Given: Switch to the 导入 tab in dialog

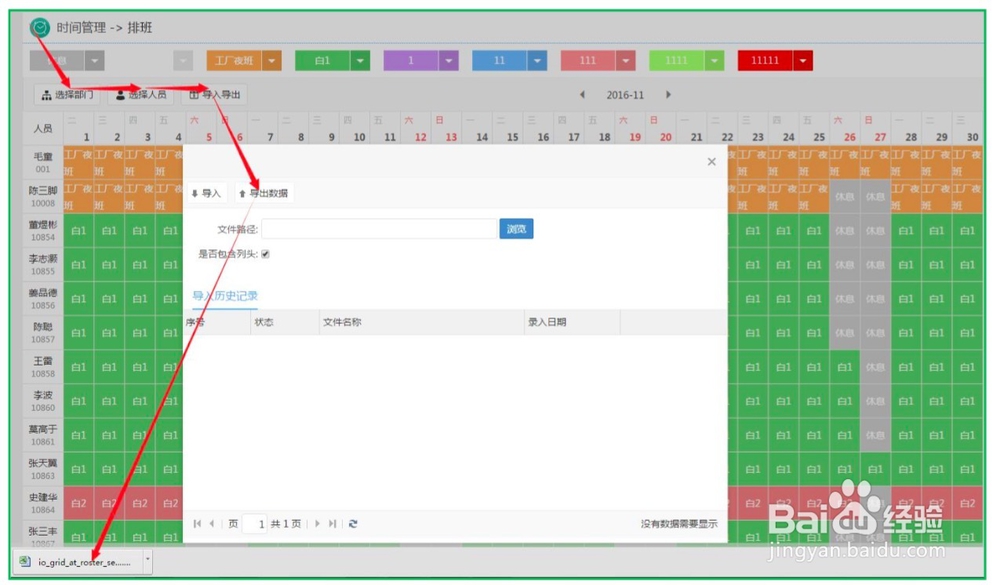Looking at the screenshot, I should [x=207, y=193].
